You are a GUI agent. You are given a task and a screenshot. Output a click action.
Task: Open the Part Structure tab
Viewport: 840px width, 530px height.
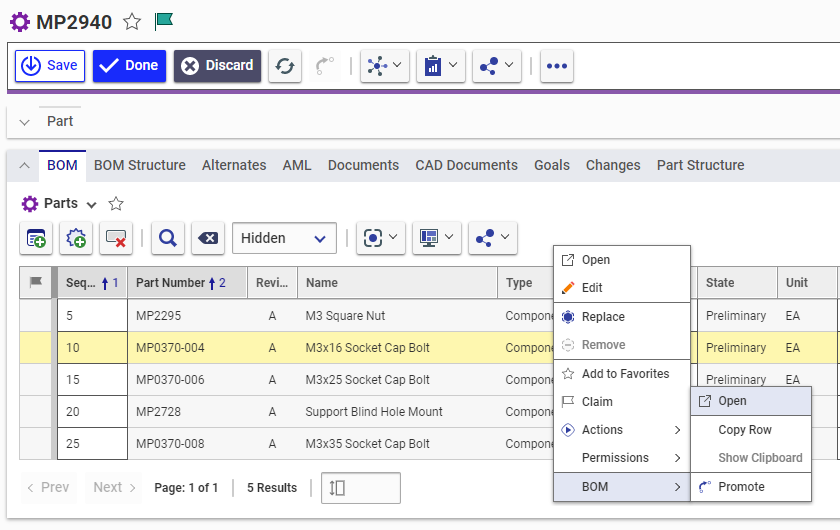pyautogui.click(x=701, y=165)
